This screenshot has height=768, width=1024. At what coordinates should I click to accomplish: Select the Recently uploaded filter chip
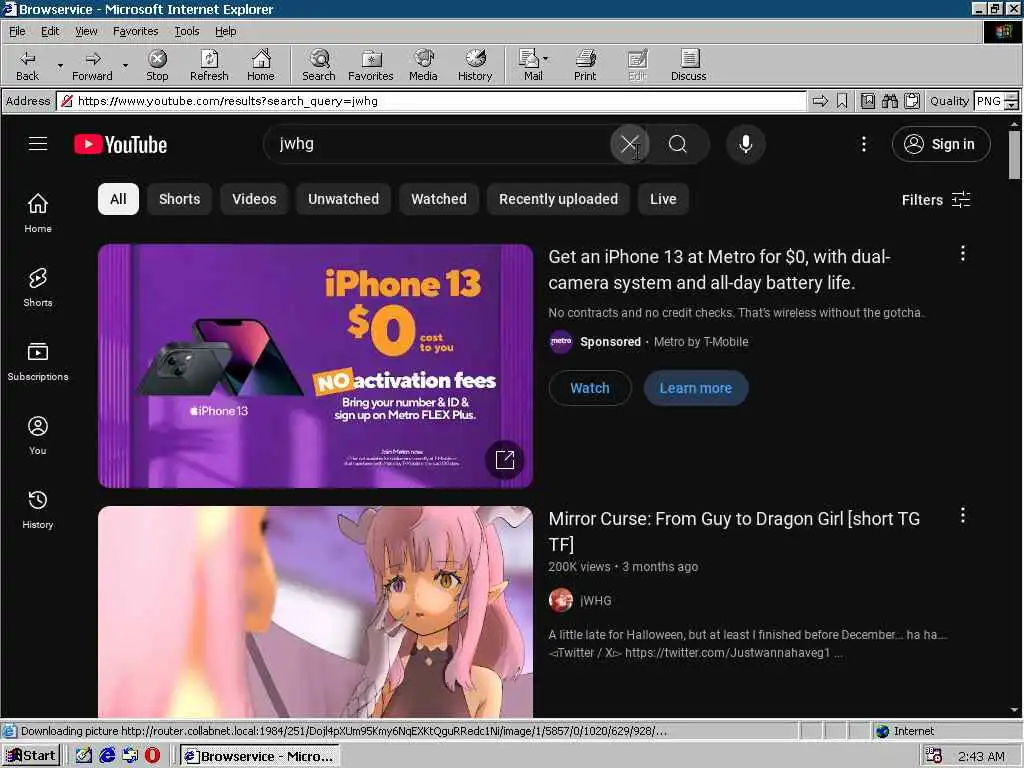558,199
